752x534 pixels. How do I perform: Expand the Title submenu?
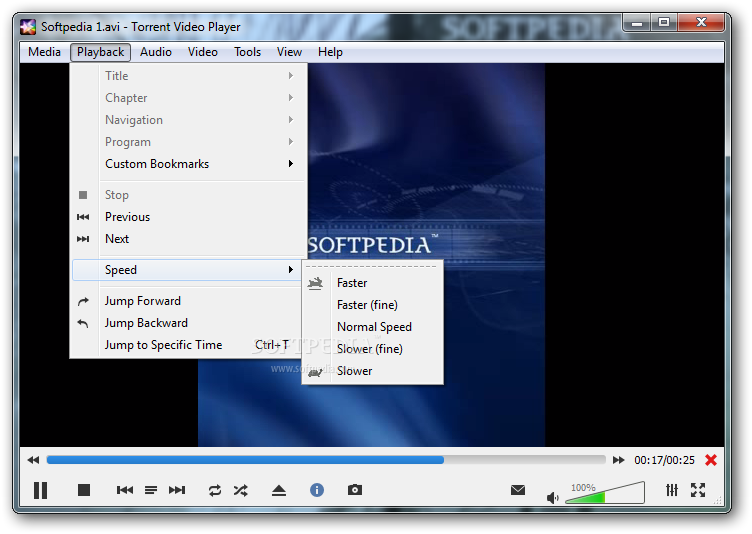[189, 76]
